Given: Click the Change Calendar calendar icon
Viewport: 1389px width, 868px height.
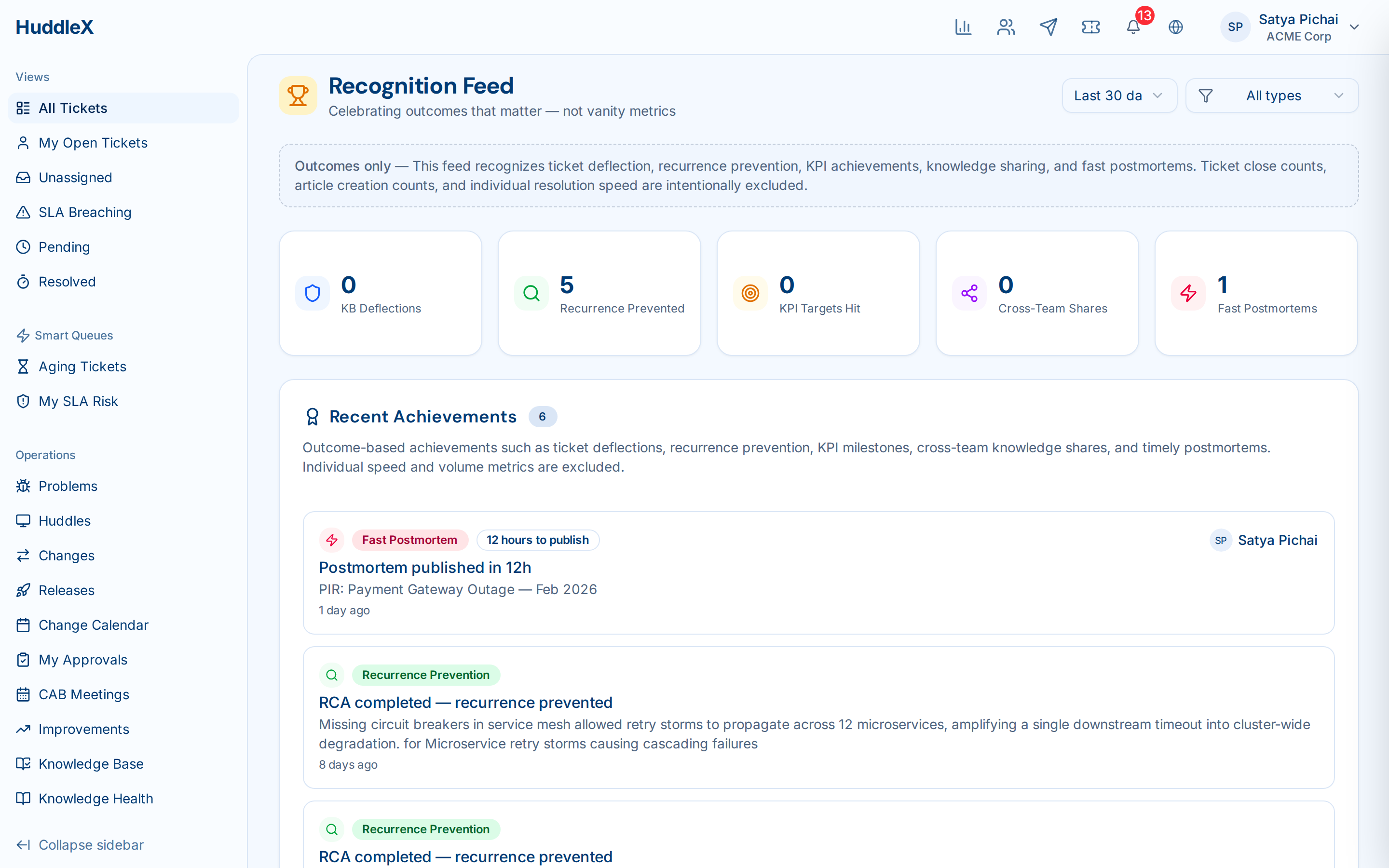Looking at the screenshot, I should pos(23,625).
